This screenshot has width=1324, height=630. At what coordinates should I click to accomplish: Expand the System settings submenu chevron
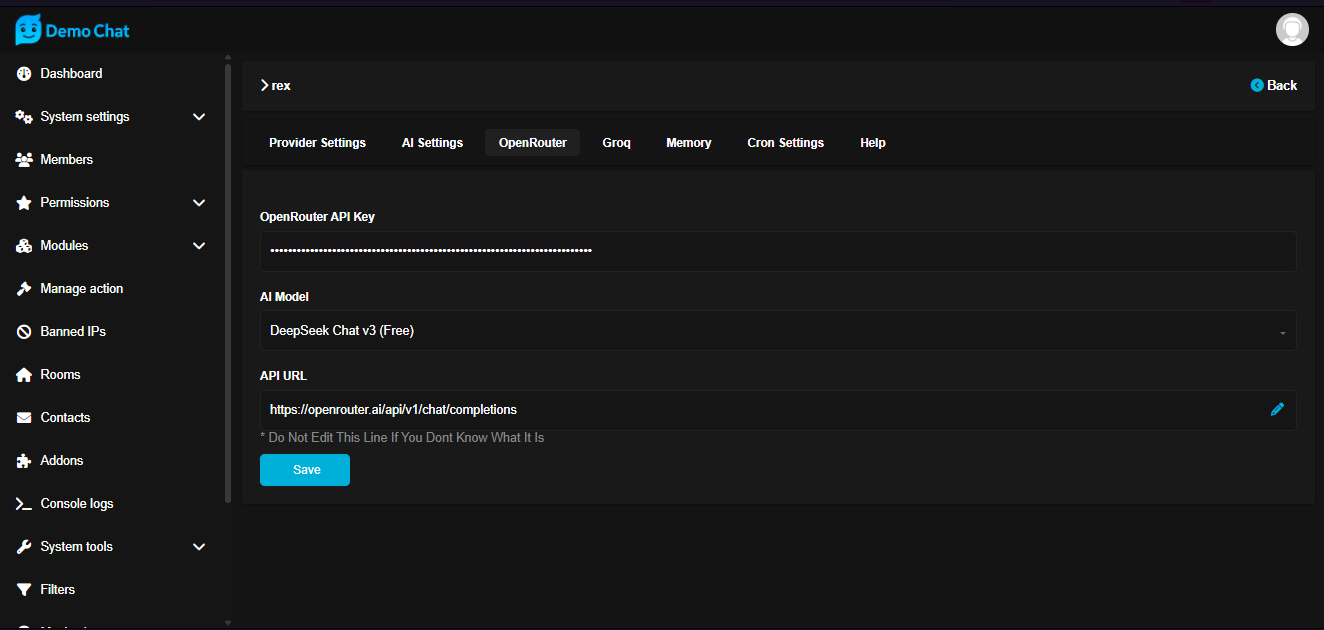click(x=199, y=117)
